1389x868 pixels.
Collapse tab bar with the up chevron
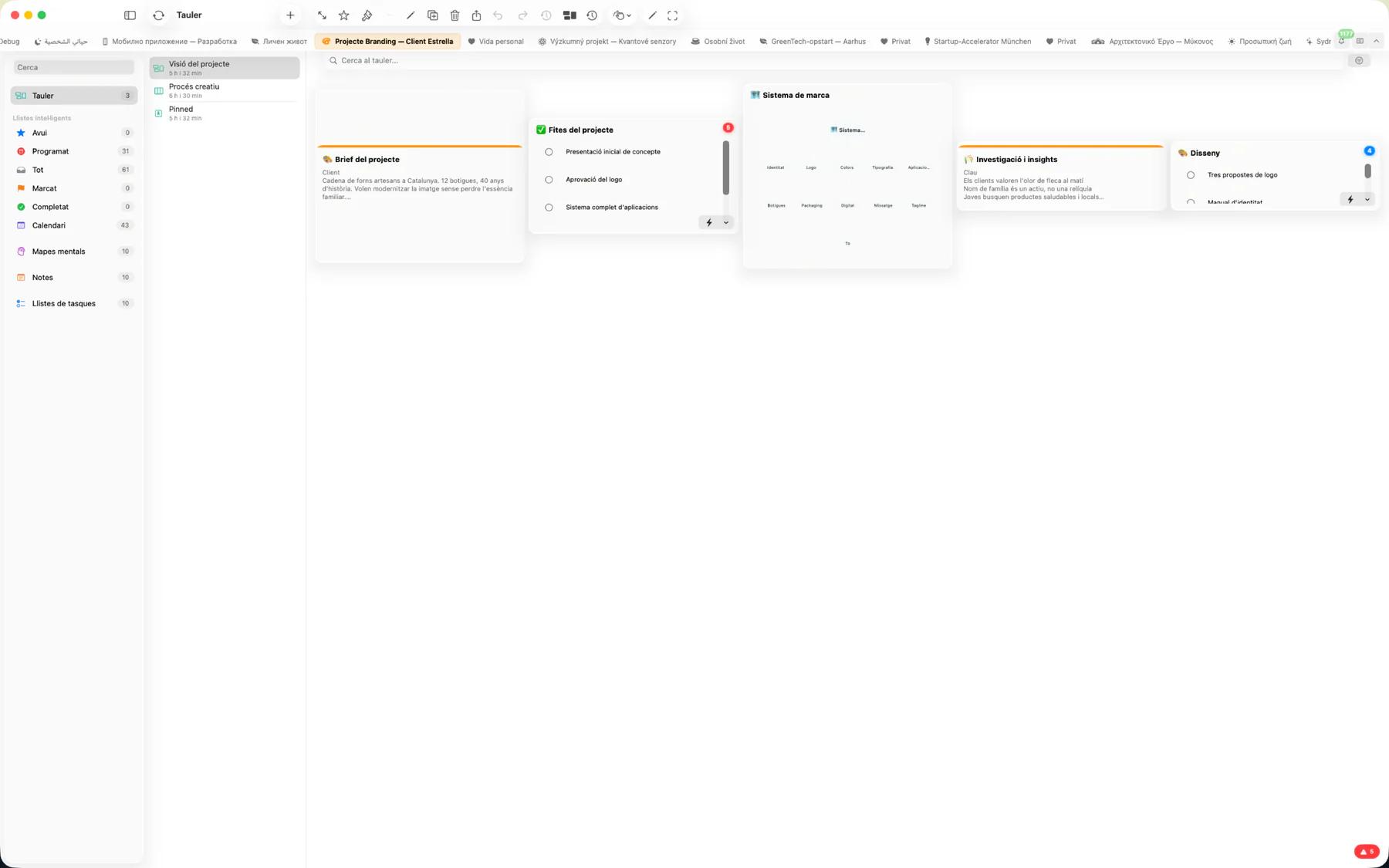(x=1377, y=41)
